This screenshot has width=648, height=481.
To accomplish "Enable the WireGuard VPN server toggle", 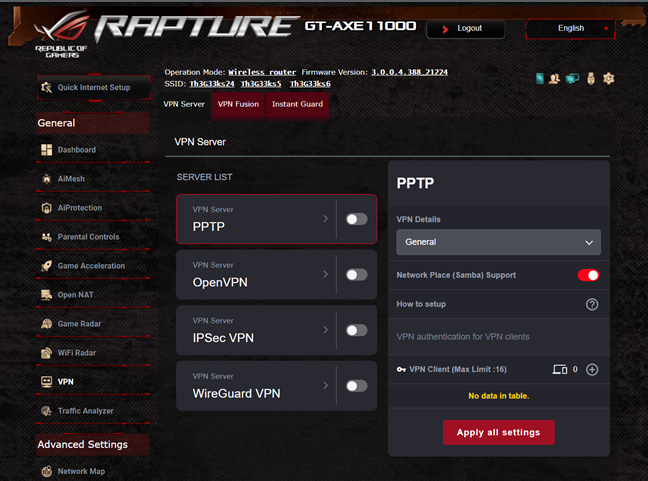I will 357,386.
